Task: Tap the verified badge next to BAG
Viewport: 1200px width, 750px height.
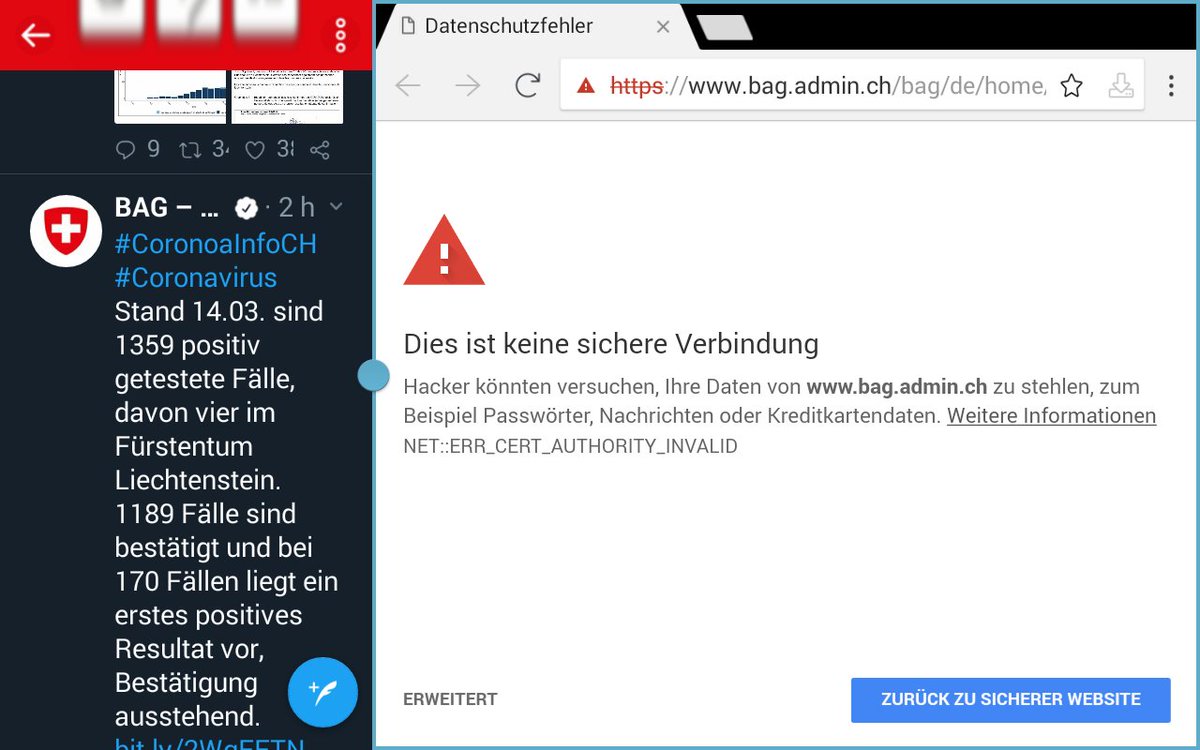Action: (246, 208)
